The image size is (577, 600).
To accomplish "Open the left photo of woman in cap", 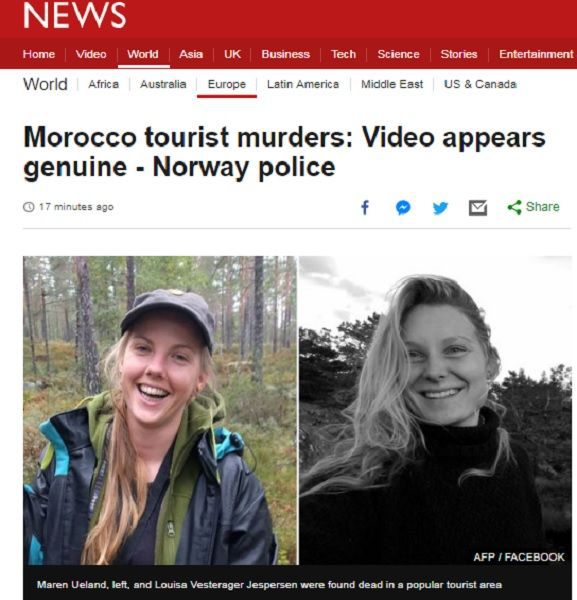I will 160,410.
